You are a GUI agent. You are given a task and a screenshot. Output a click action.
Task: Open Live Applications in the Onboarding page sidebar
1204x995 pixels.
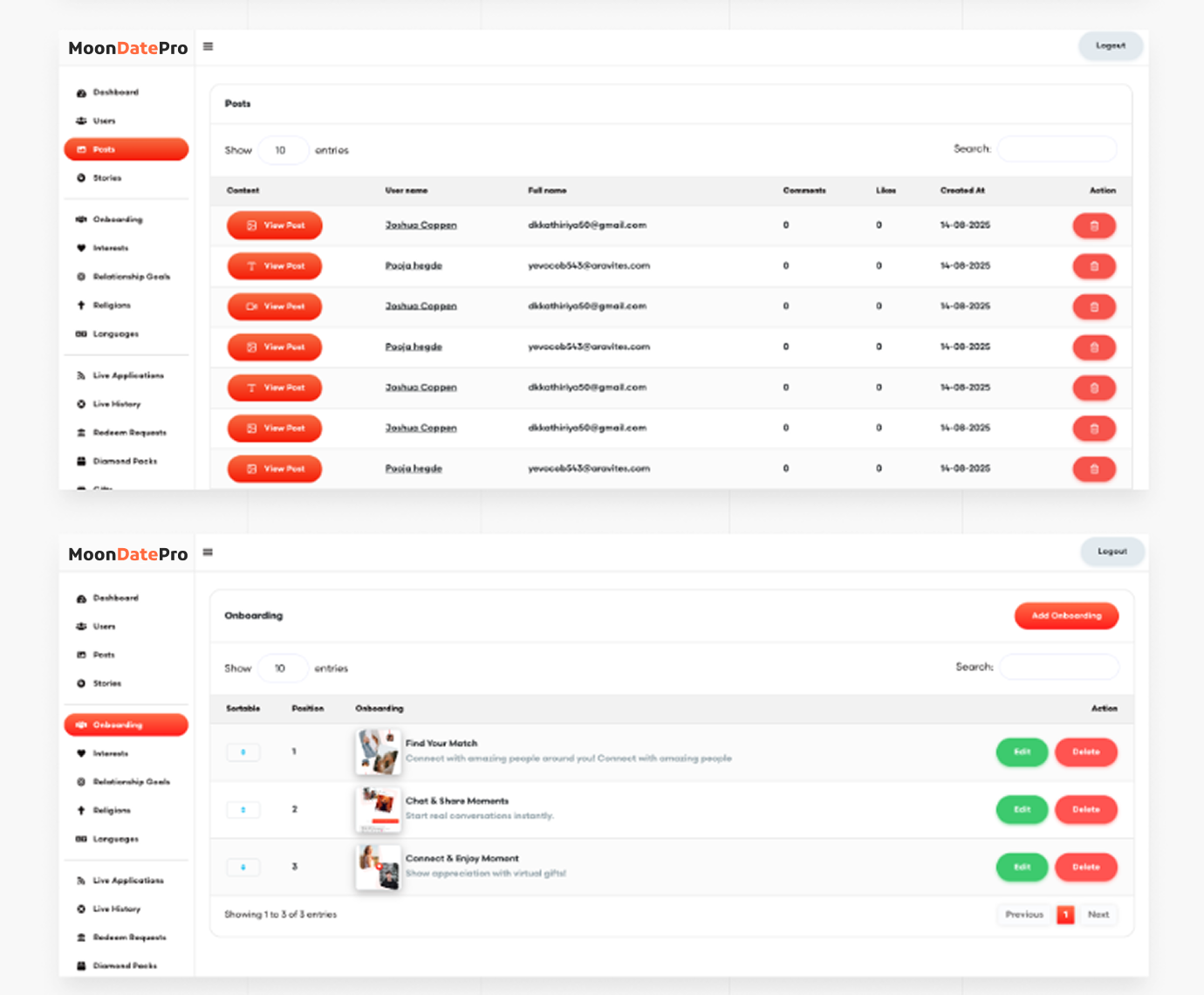(127, 881)
